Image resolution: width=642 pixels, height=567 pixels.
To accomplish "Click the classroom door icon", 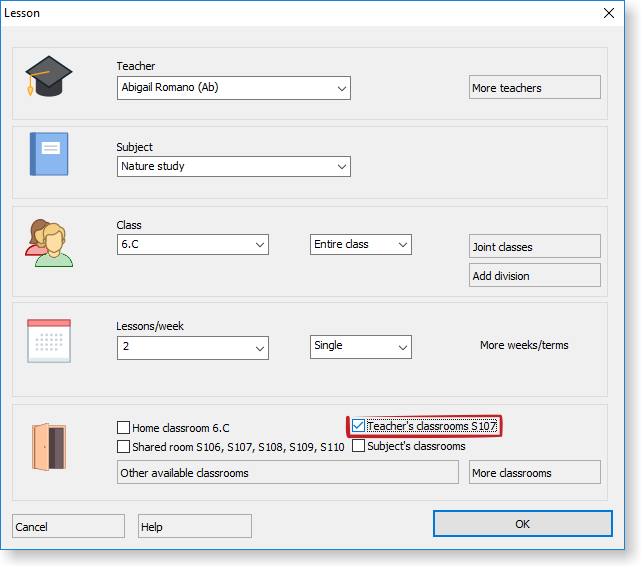I will 48,446.
